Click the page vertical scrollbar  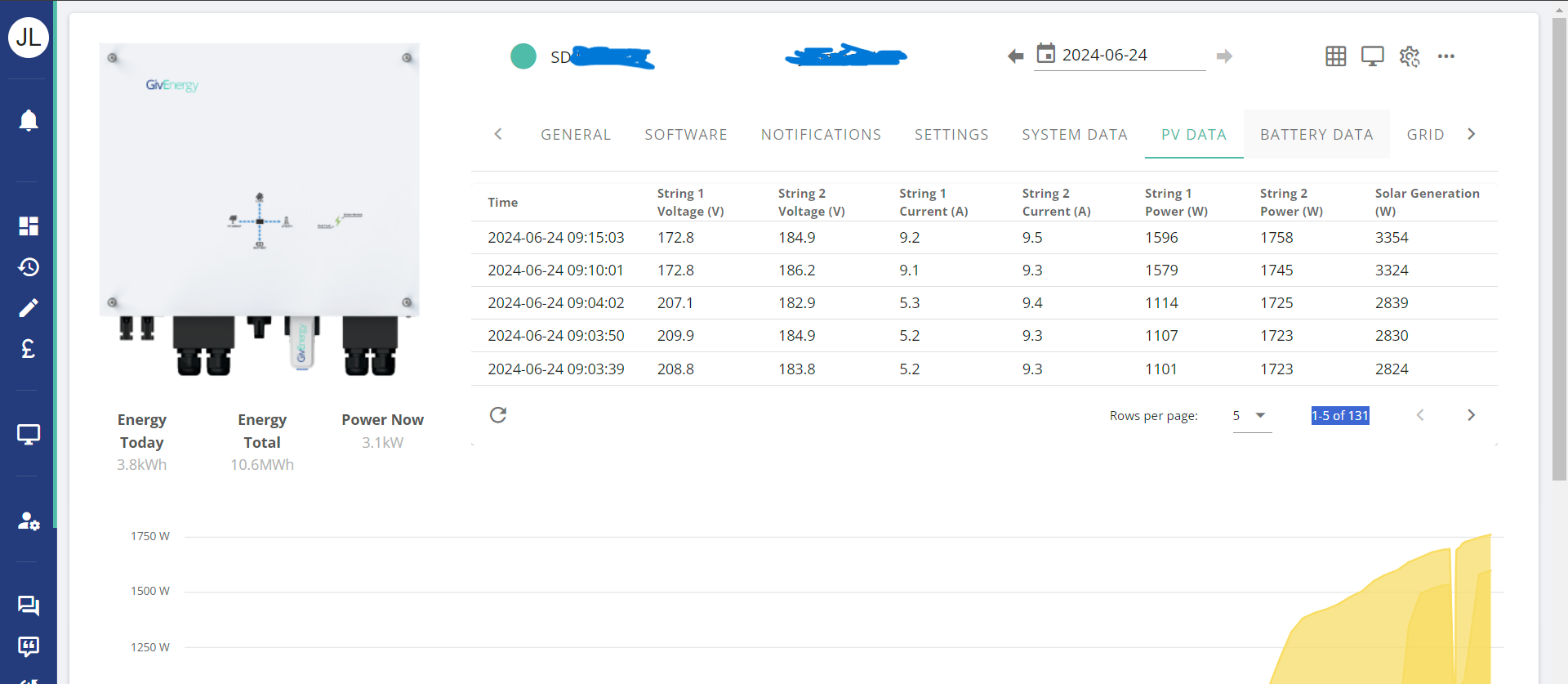click(x=1559, y=249)
